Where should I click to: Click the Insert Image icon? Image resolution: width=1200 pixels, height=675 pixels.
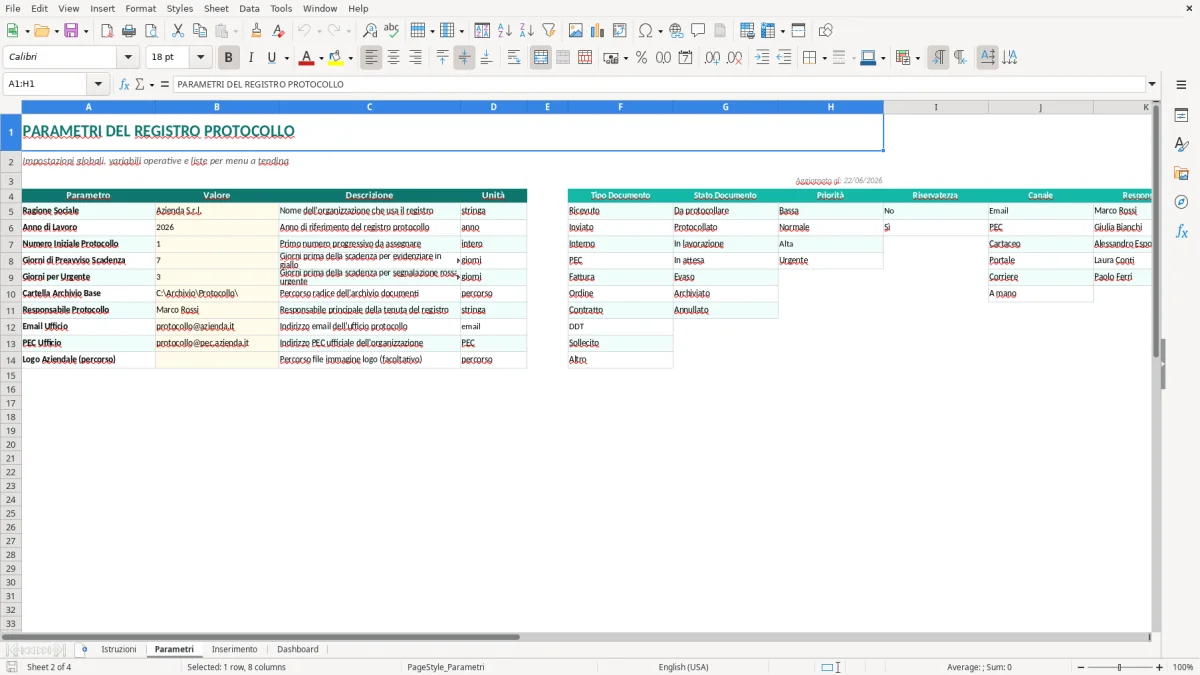[576, 31]
